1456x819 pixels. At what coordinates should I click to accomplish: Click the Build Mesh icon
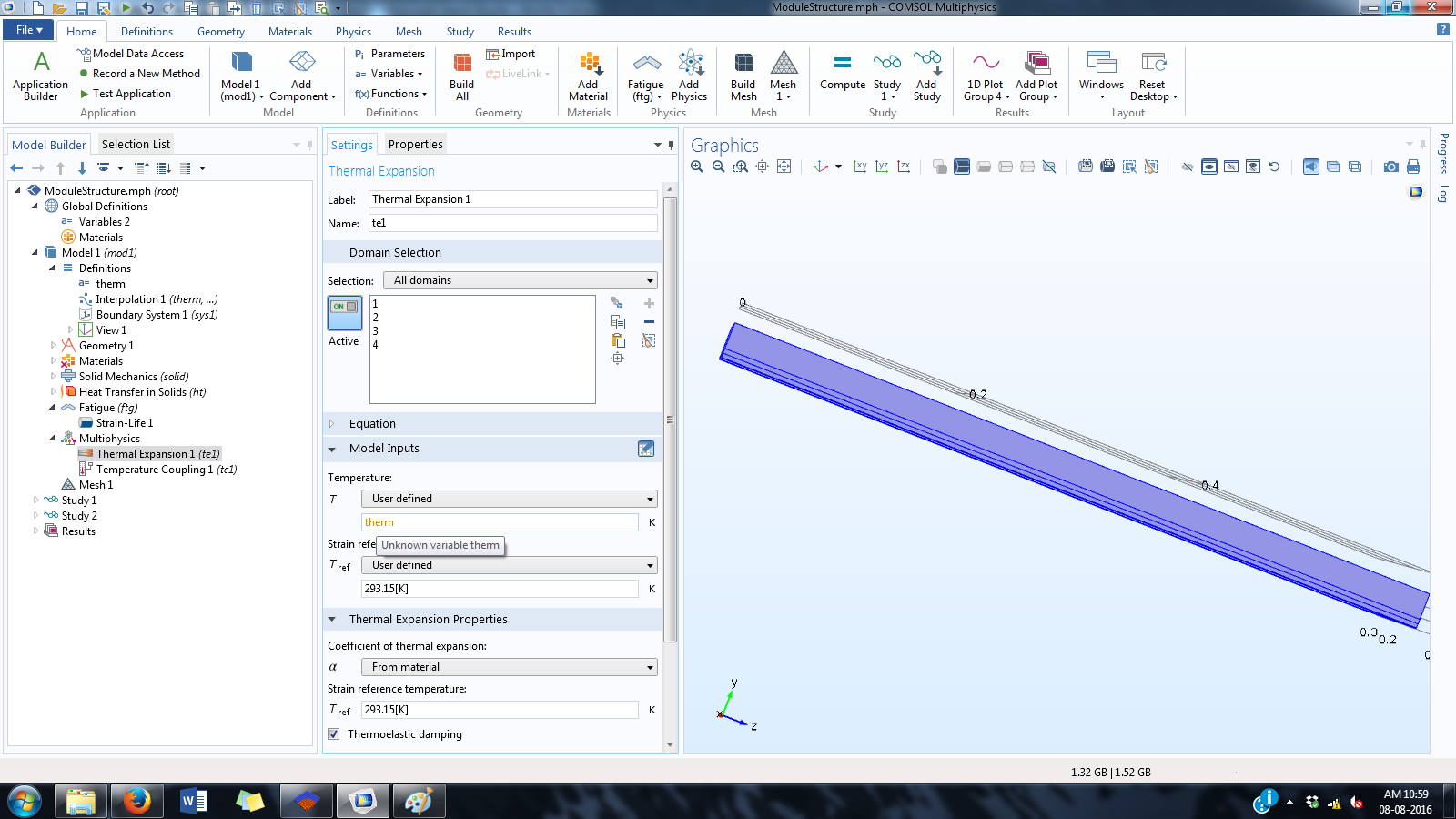(743, 75)
